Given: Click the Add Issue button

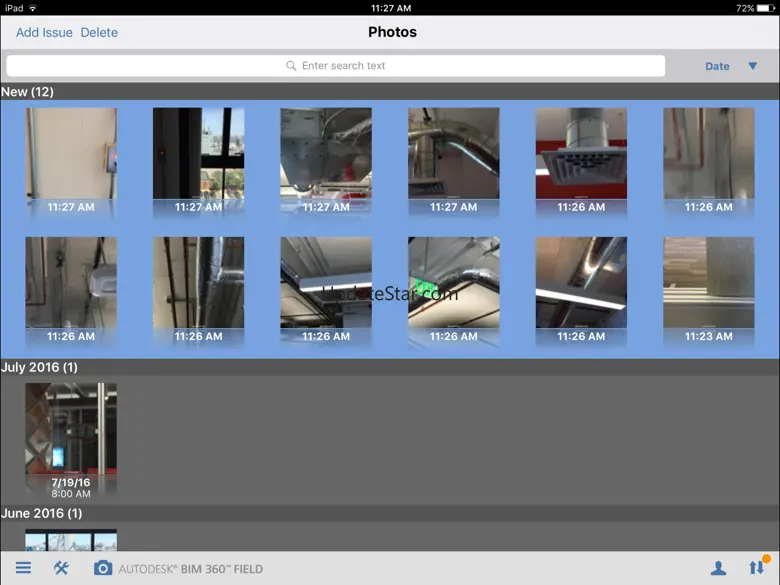Looking at the screenshot, I should coord(44,32).
